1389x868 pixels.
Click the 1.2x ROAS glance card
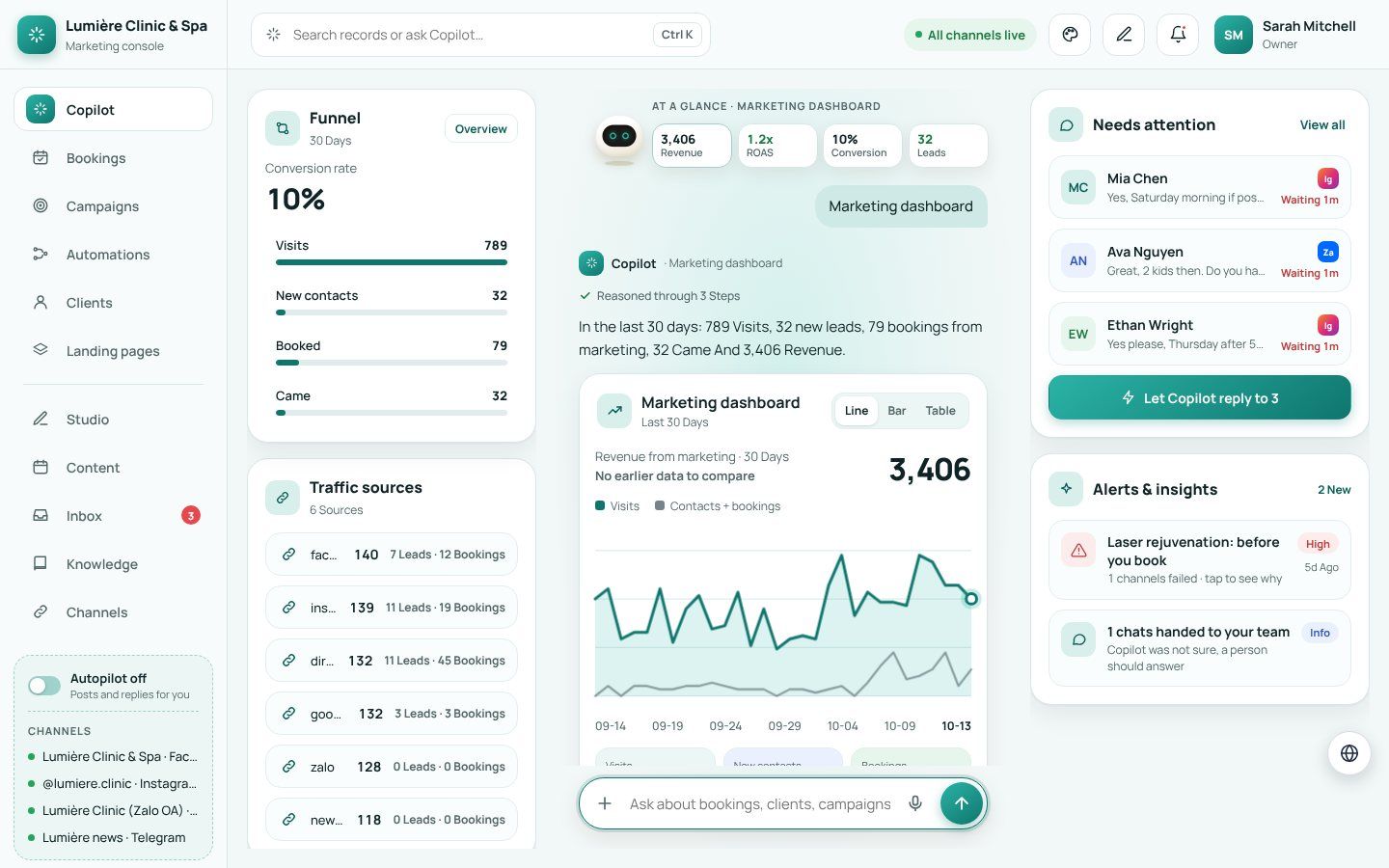tap(777, 146)
